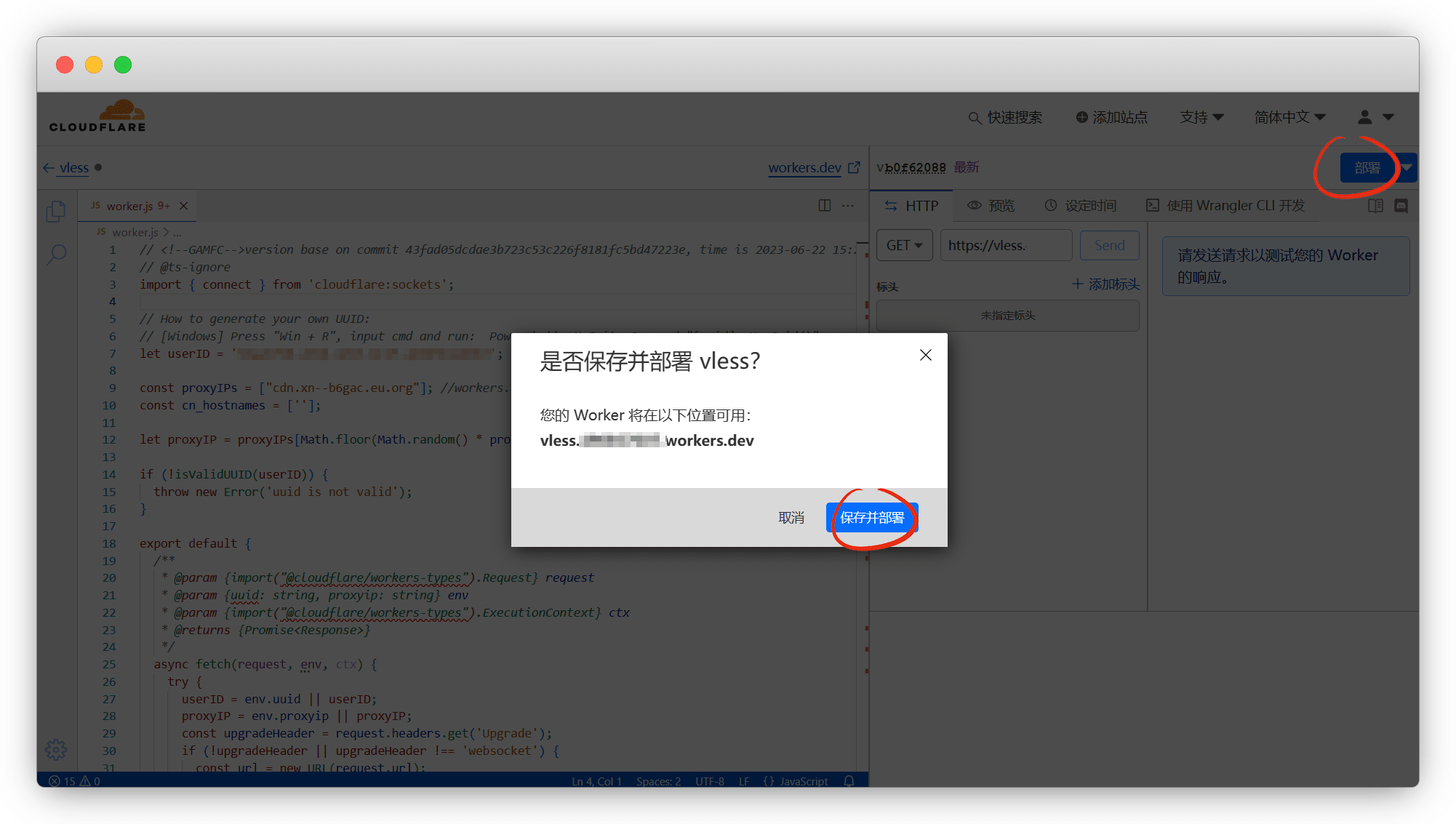
Task: Open the Explorer files icon in sidebar
Action: pos(56,211)
